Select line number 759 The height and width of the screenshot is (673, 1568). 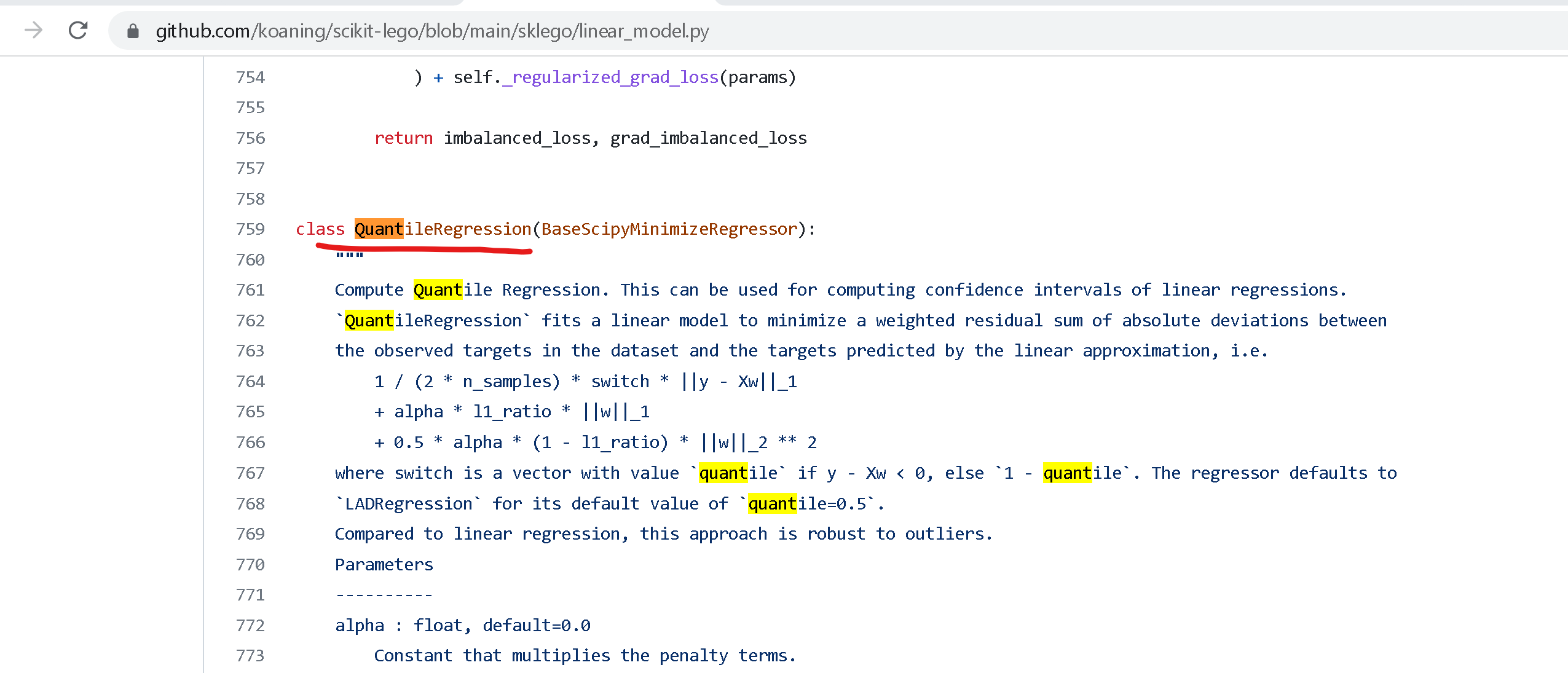(250, 228)
